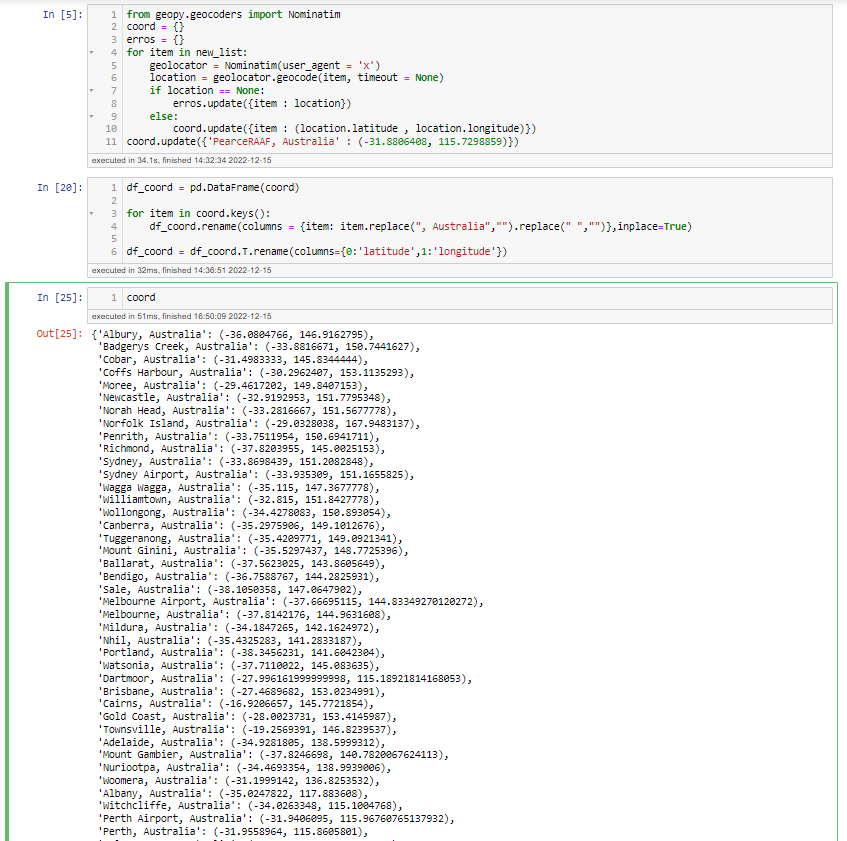Screen dimensions: 847x841
Task: Click the 'Portland, Australia' output row
Action: [x=241, y=653]
